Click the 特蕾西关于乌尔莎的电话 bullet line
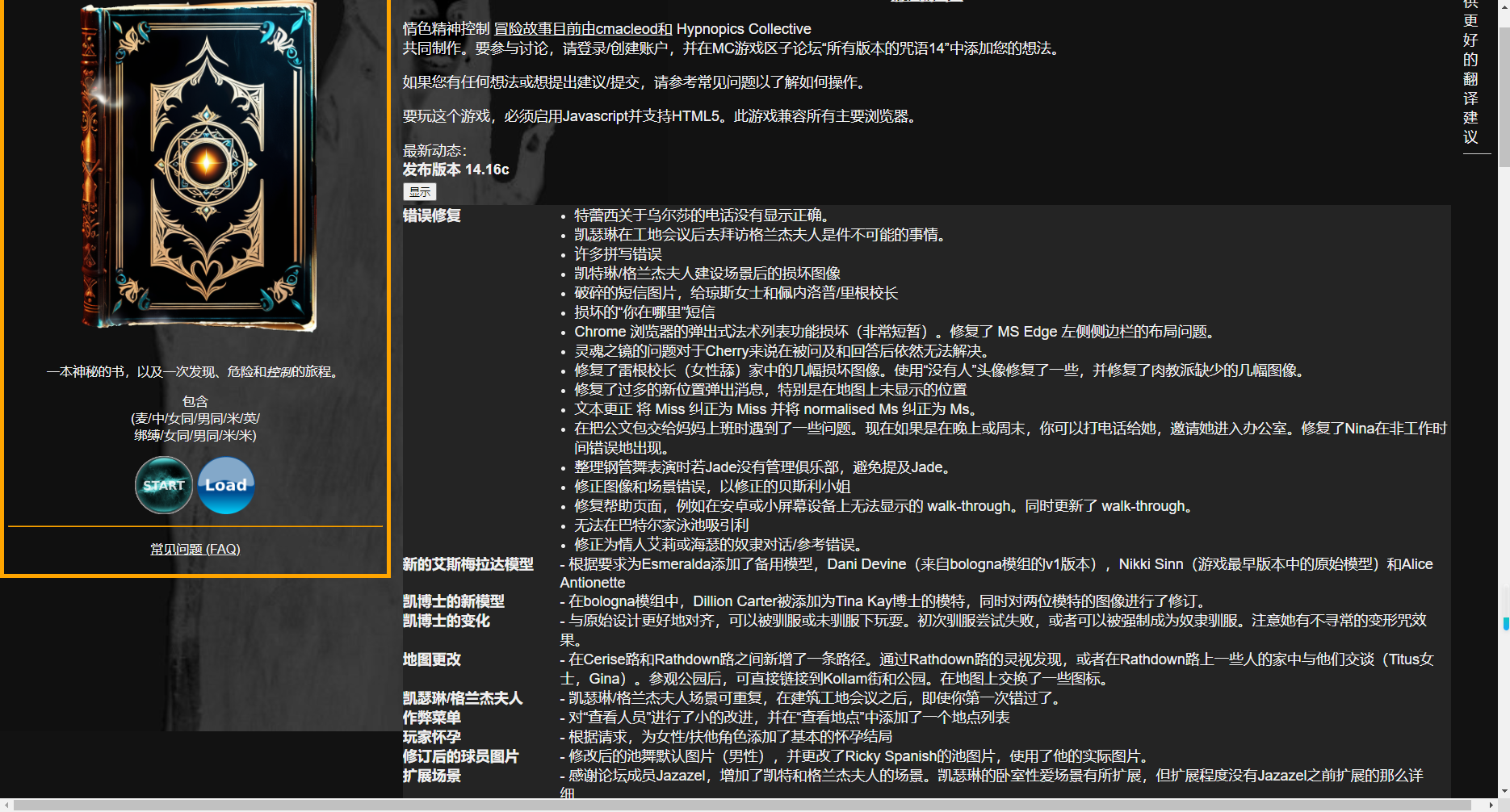1510x812 pixels. point(703,216)
